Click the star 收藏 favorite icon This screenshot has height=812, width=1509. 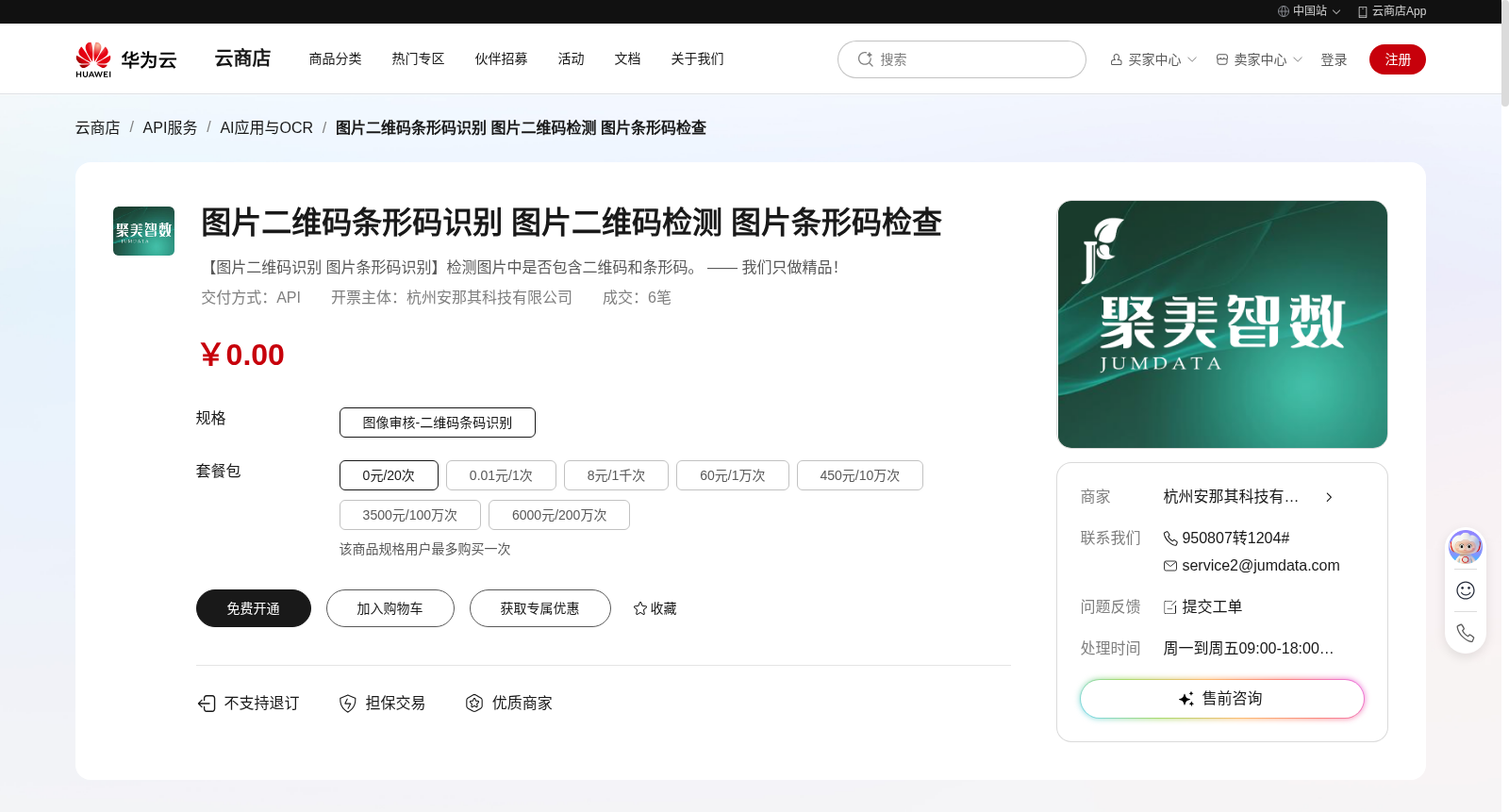(x=640, y=608)
